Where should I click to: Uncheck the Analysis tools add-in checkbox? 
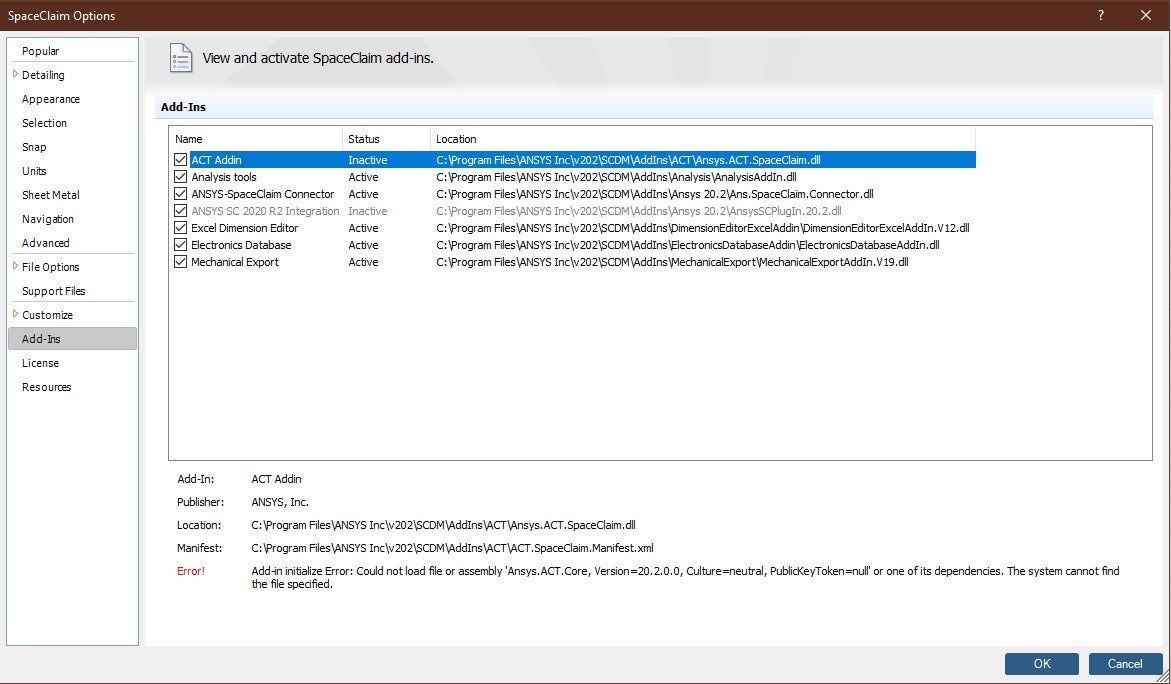pos(180,177)
